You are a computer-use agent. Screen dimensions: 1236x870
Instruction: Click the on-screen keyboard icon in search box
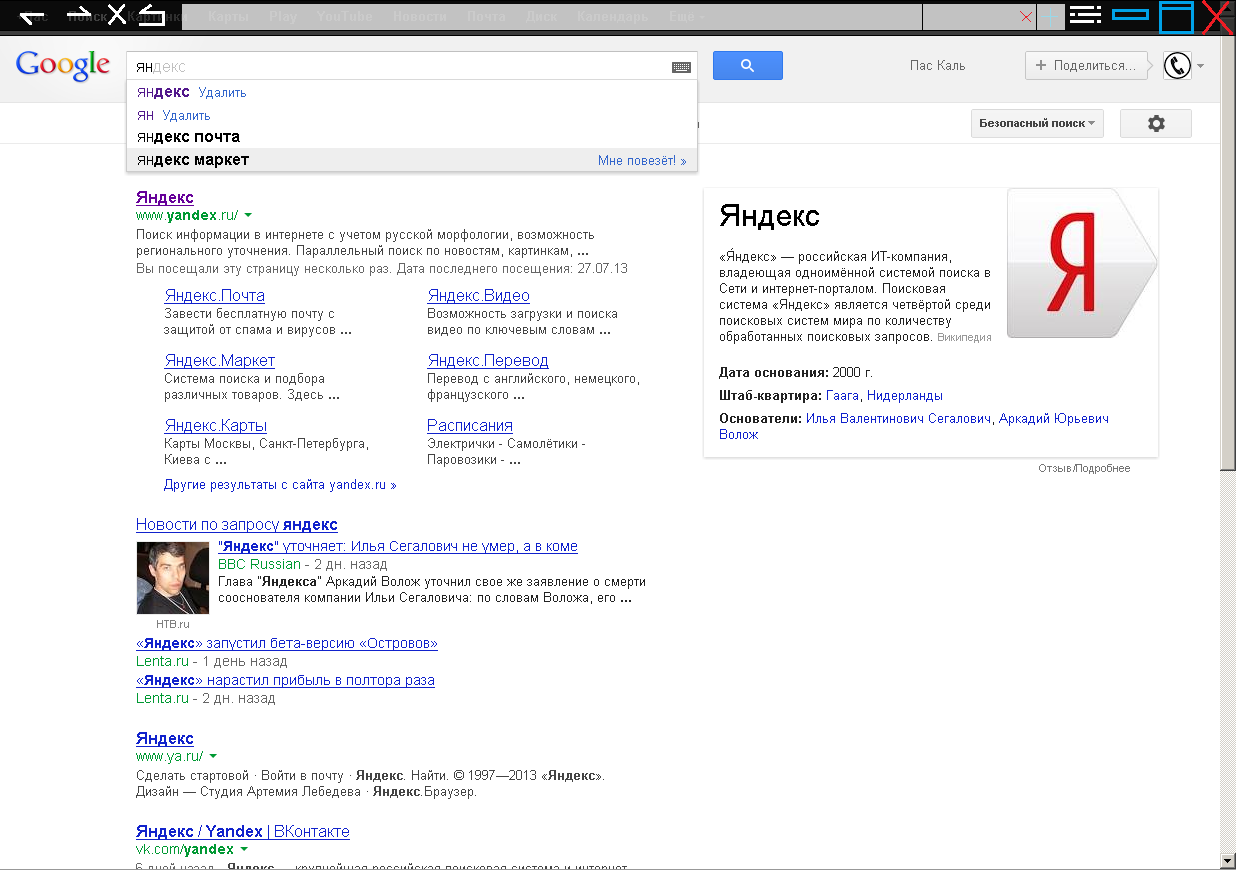point(681,67)
